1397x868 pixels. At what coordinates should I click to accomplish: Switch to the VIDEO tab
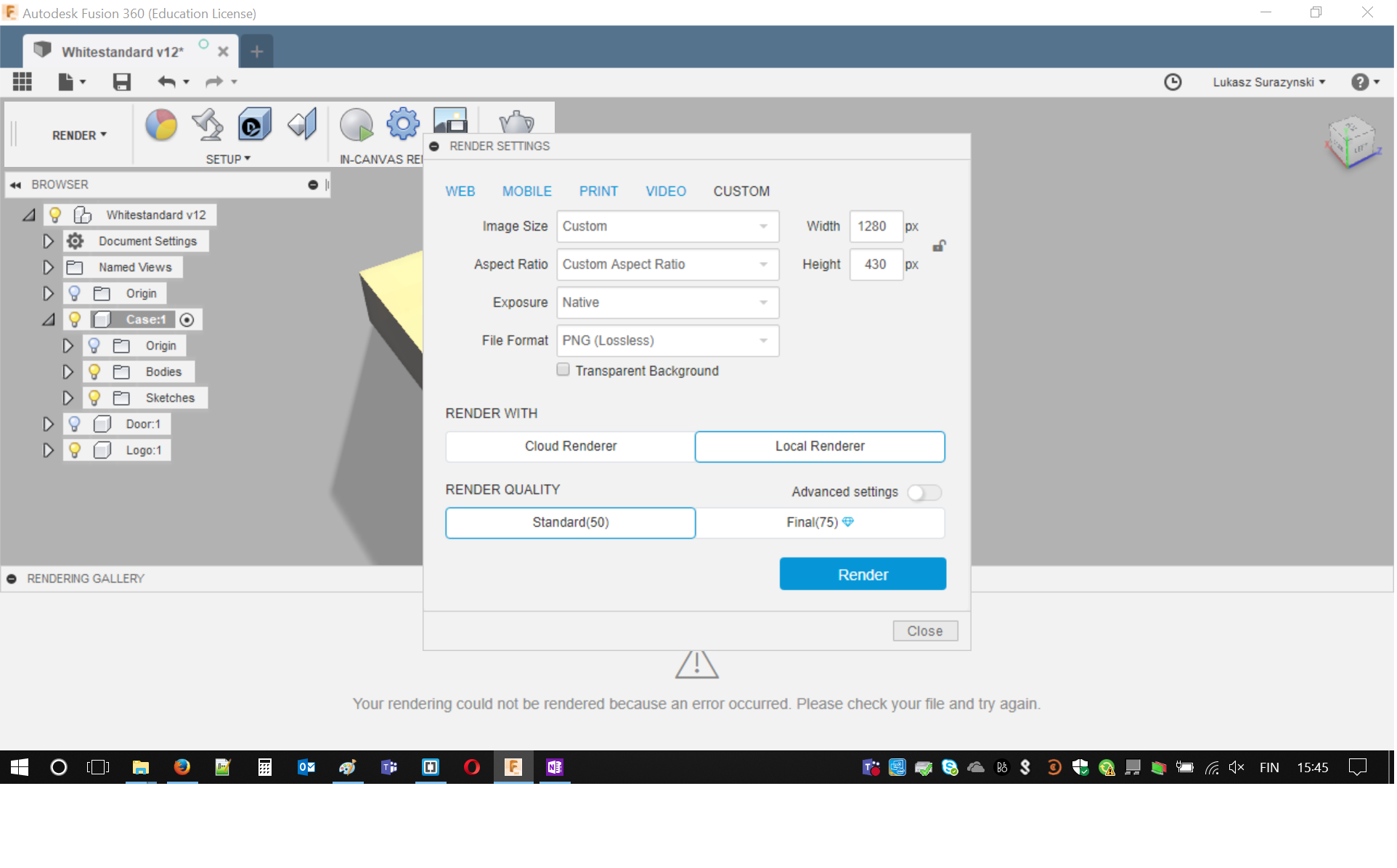point(667,192)
